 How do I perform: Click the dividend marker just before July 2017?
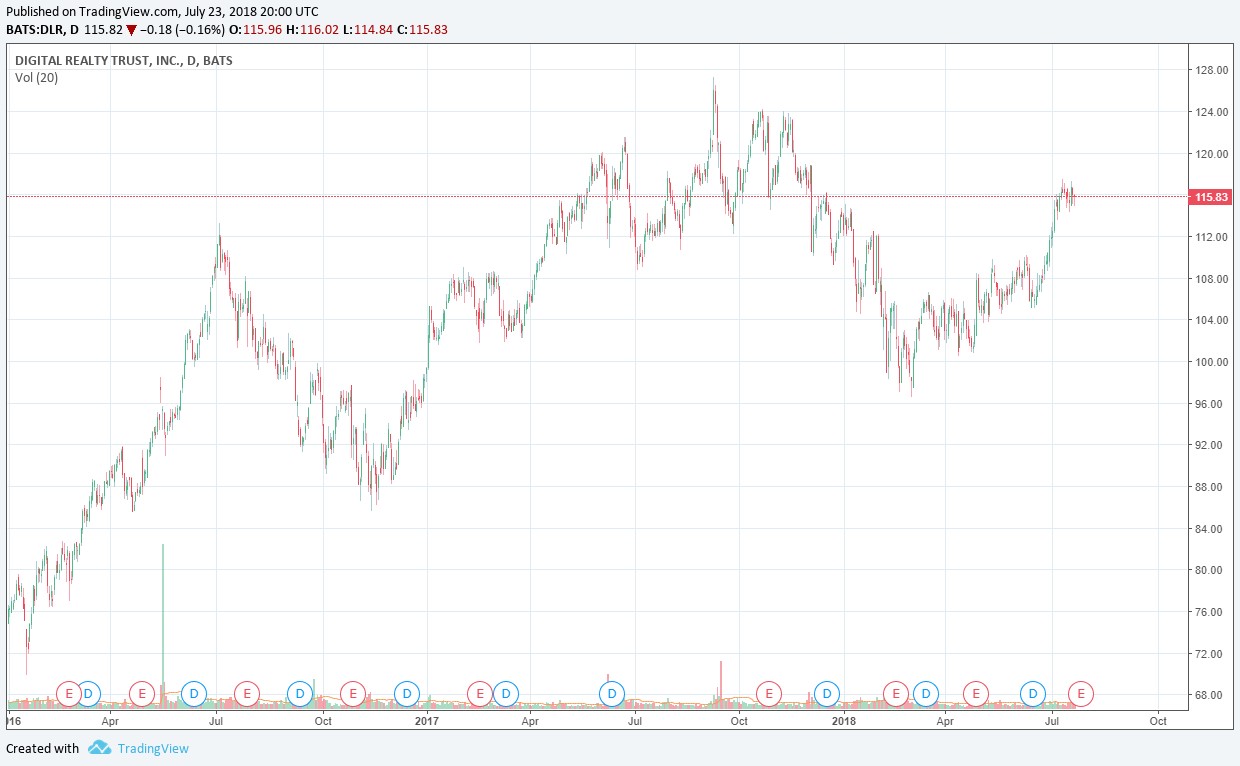611,693
